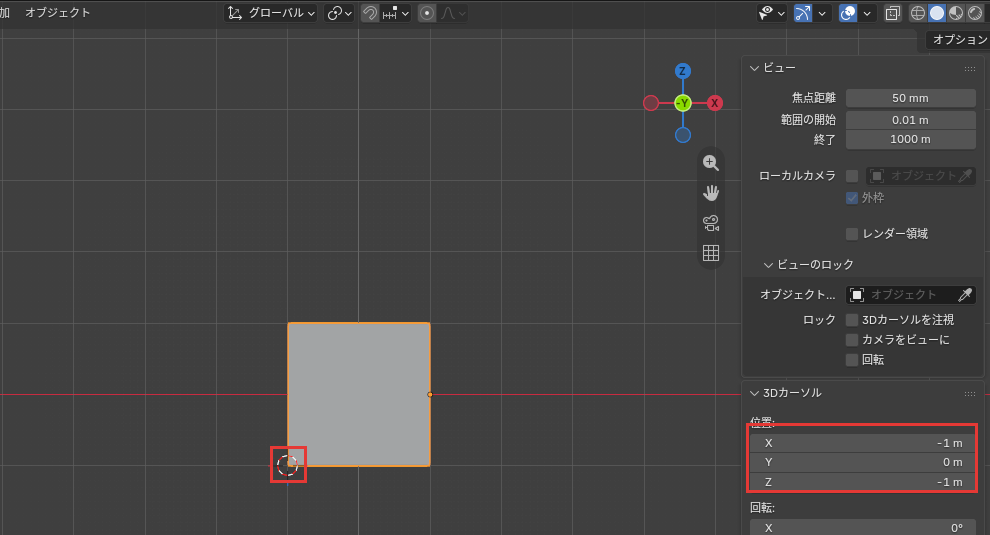Image resolution: width=990 pixels, height=535 pixels.
Task: Toggle the snap magnet icon
Action: pos(370,13)
